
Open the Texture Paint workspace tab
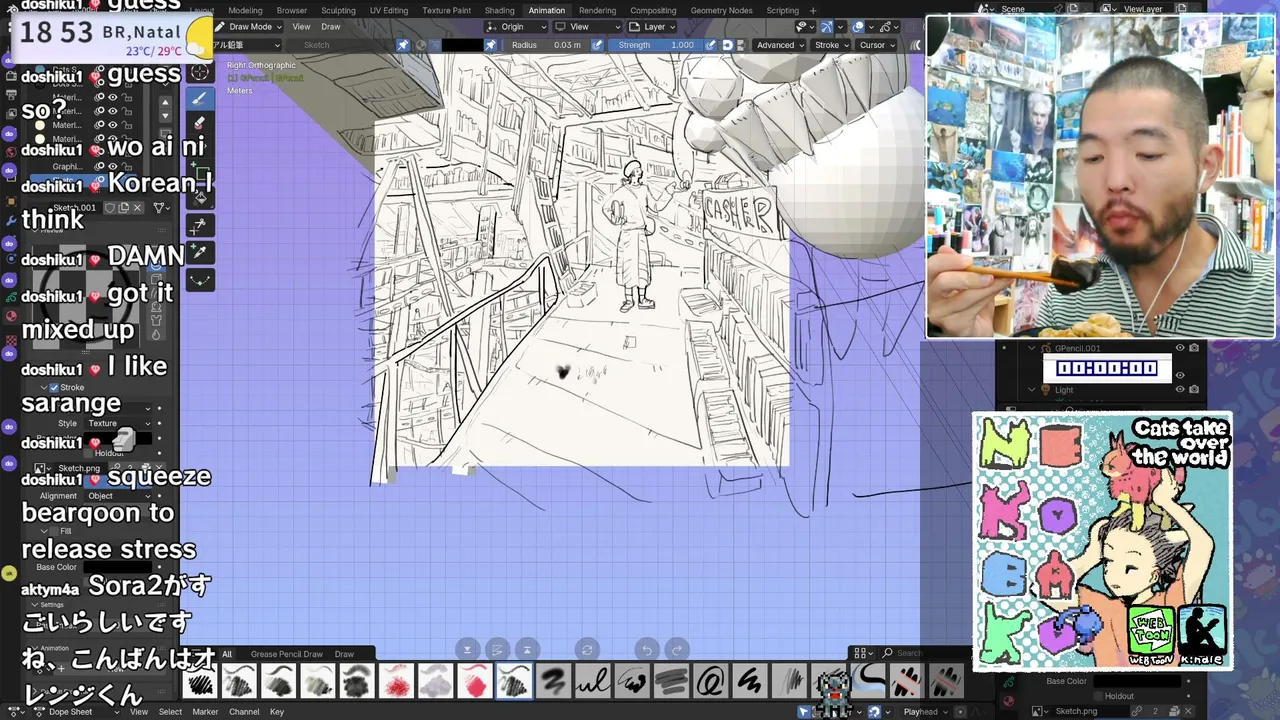coord(446,10)
